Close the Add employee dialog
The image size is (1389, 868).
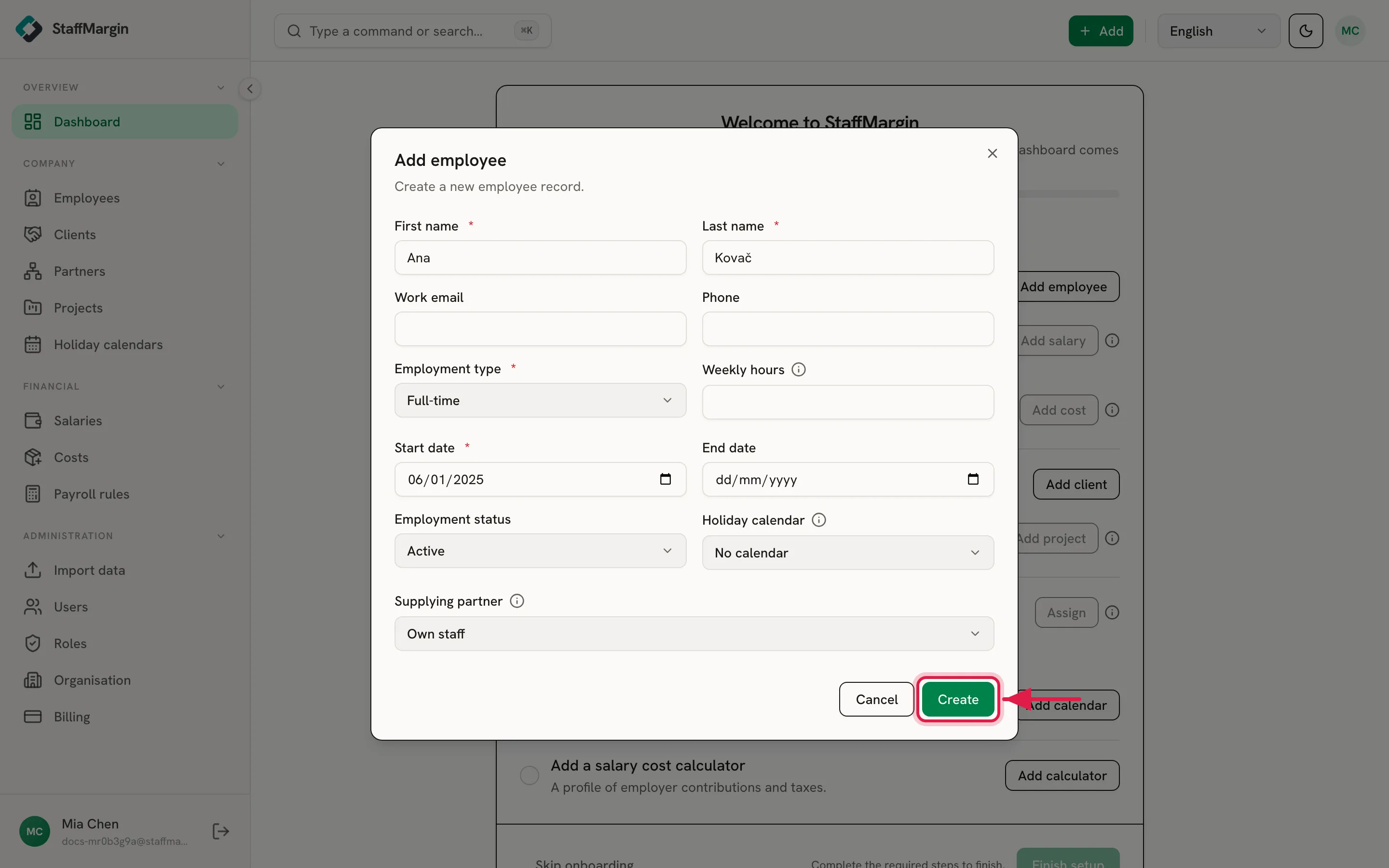[993, 153]
